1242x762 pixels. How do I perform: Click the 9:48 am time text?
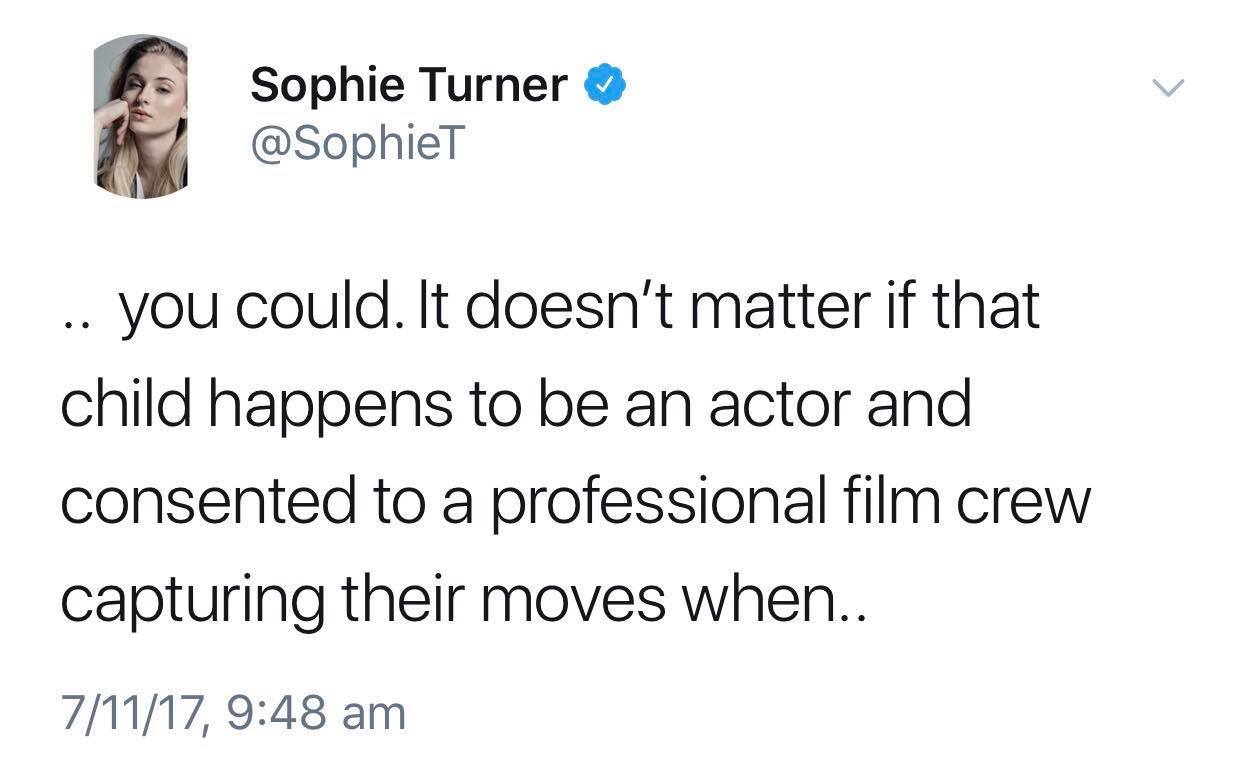(316, 715)
